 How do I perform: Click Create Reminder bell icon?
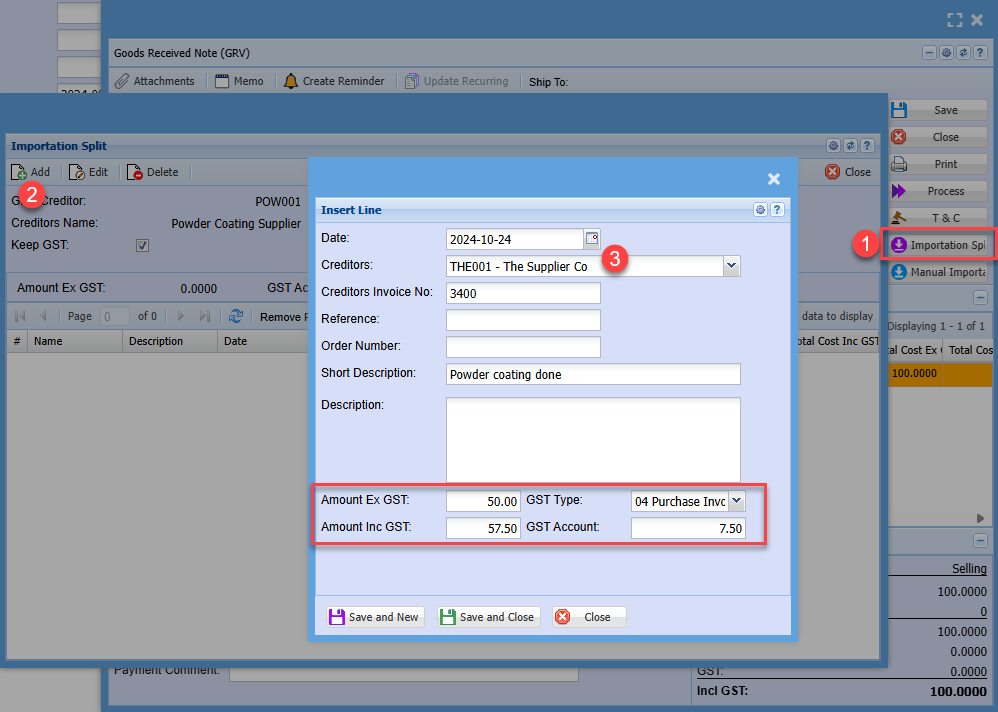click(x=291, y=81)
